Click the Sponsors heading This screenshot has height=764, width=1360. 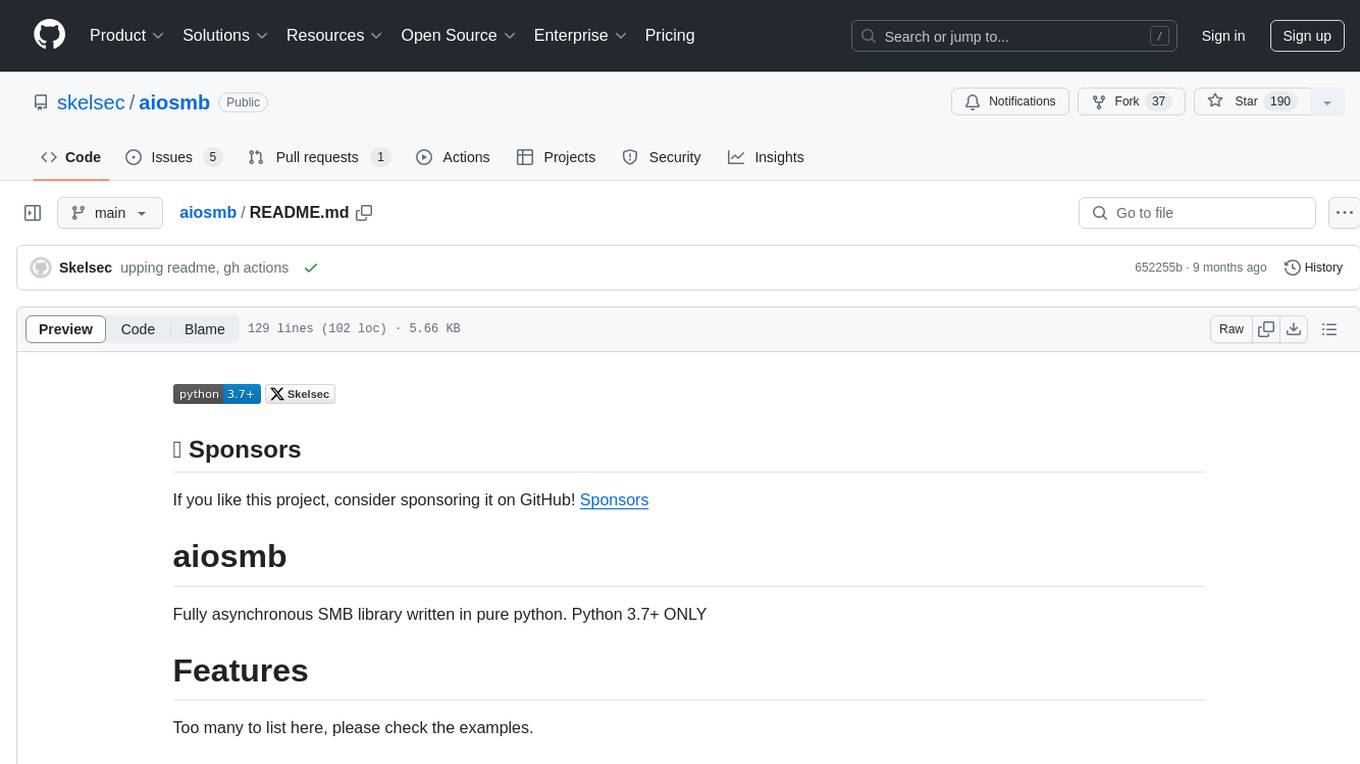(x=237, y=450)
